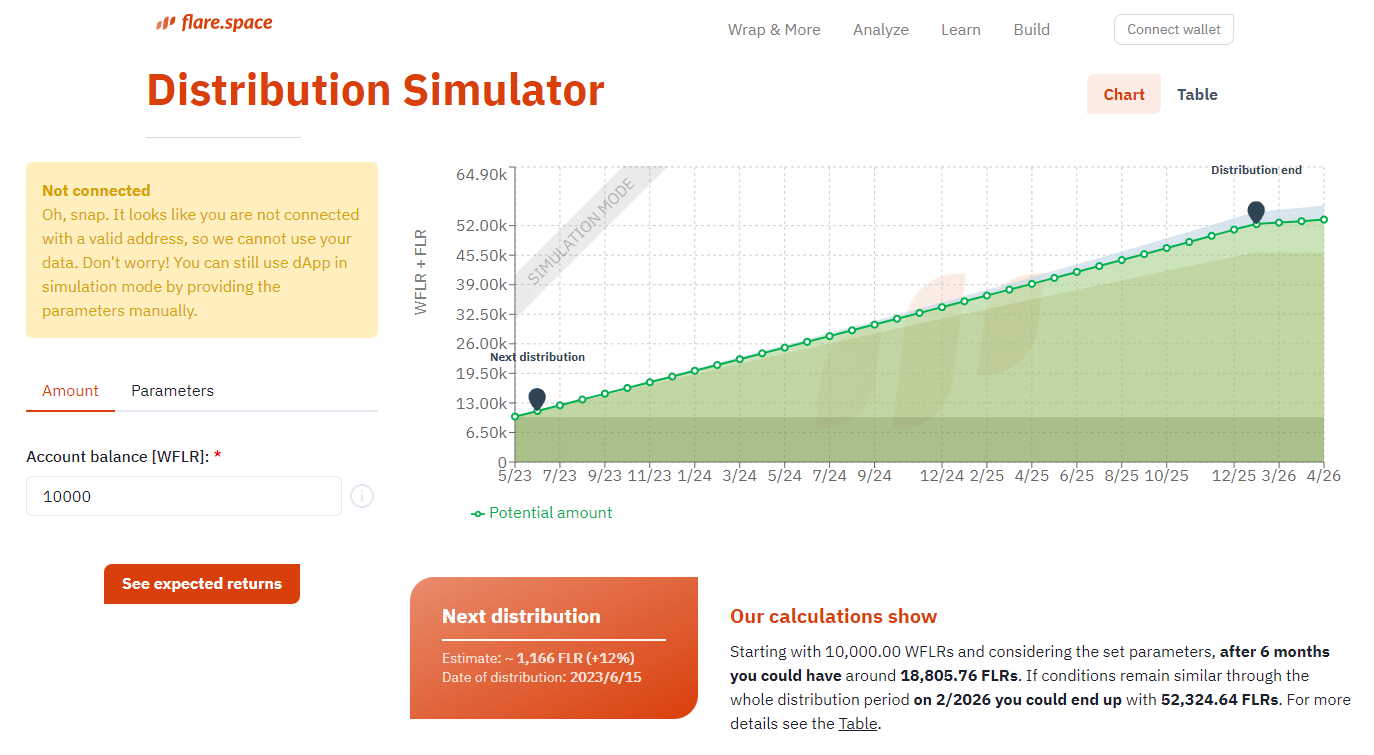The height and width of the screenshot is (755, 1374).
Task: Click the account balance info icon
Action: point(362,496)
